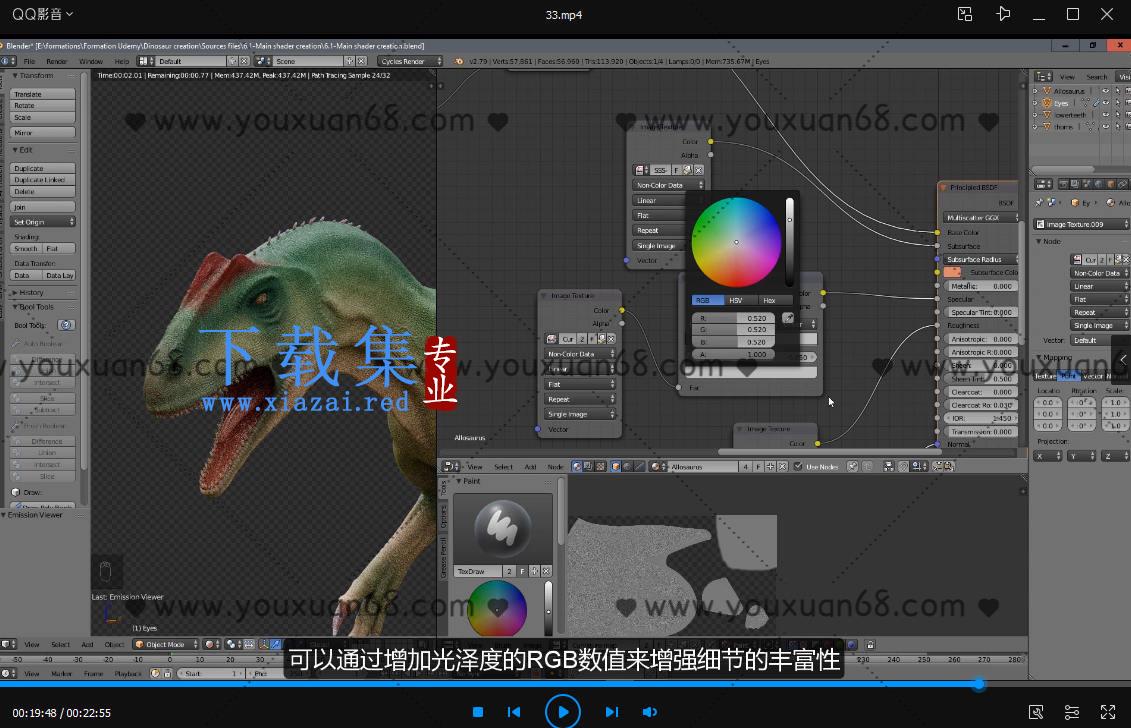1131x728 pixels.
Task: Click the image browse icon on lower Image Texture node
Action: click(552, 339)
